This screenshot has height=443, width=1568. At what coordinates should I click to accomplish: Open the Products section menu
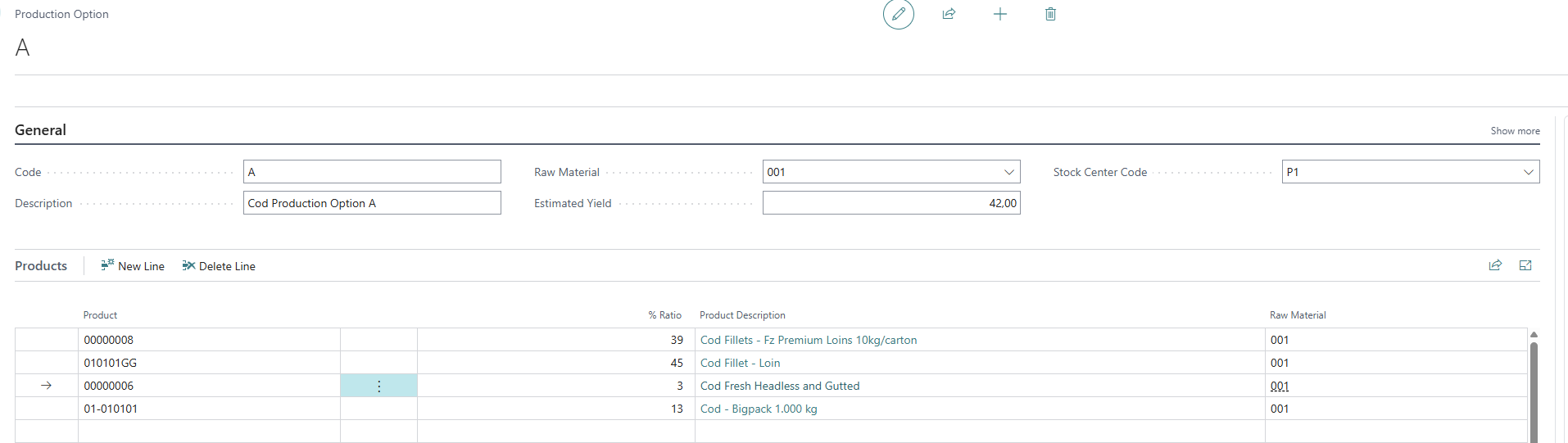tap(41, 266)
